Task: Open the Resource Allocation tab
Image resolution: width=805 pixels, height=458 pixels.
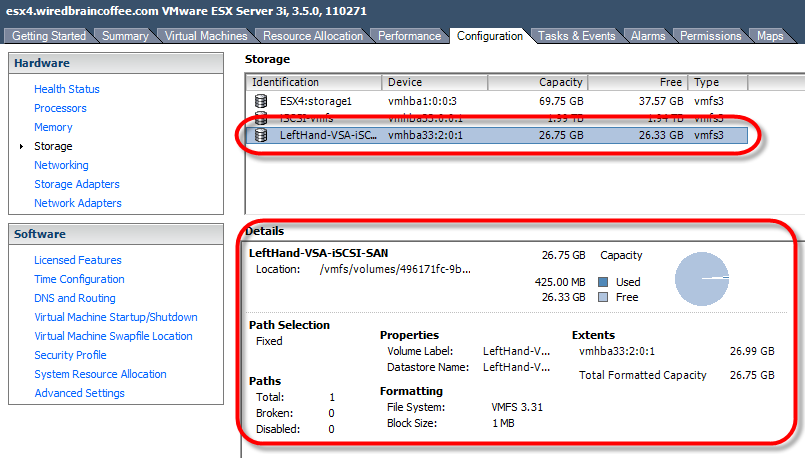Action: click(313, 36)
